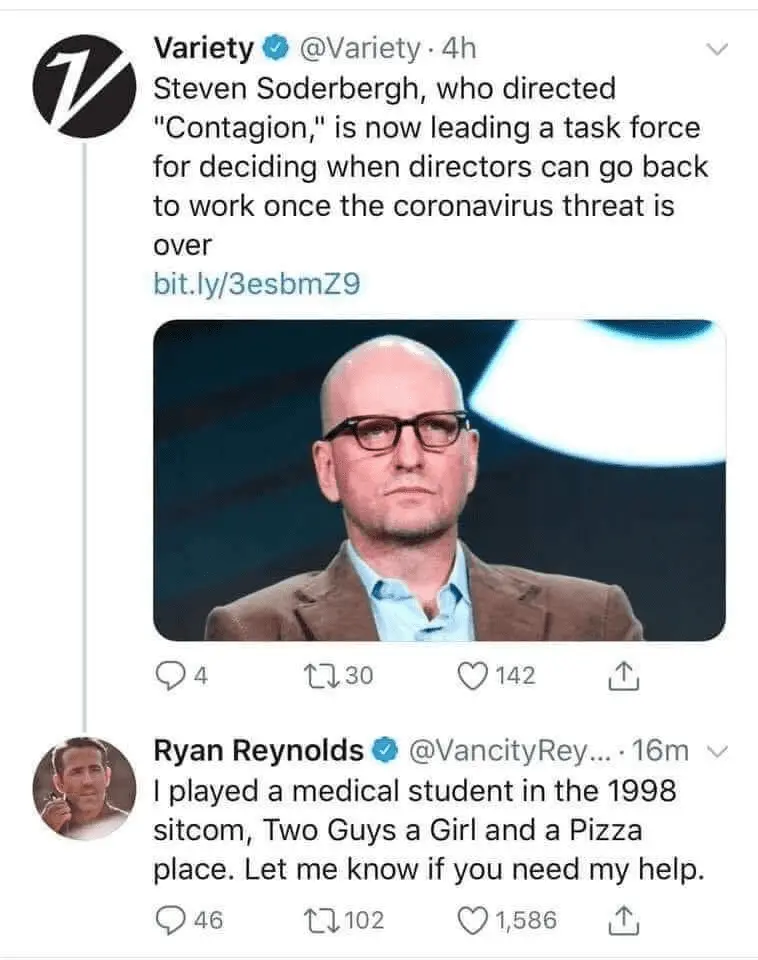Share the Variety tweet
Screen dimensions: 758x960
click(x=623, y=677)
